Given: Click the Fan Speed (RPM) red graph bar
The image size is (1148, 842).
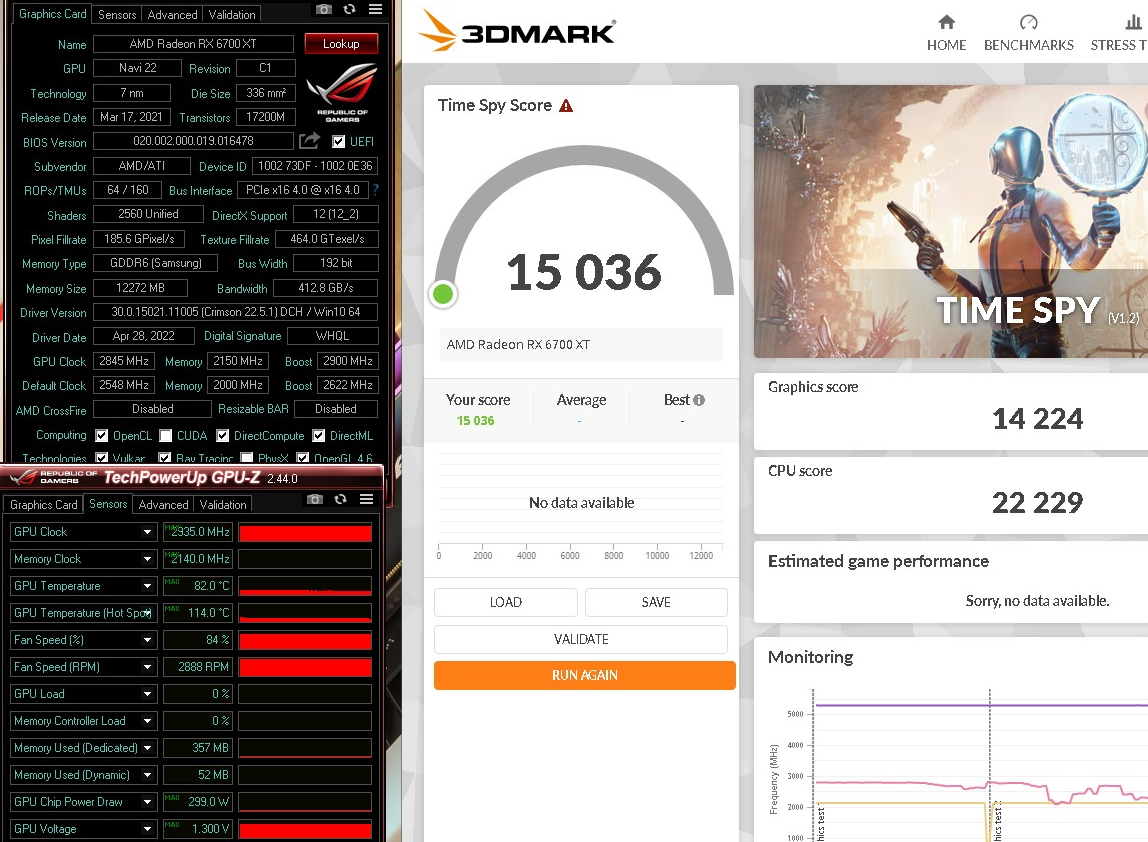Looking at the screenshot, I should (x=305, y=668).
